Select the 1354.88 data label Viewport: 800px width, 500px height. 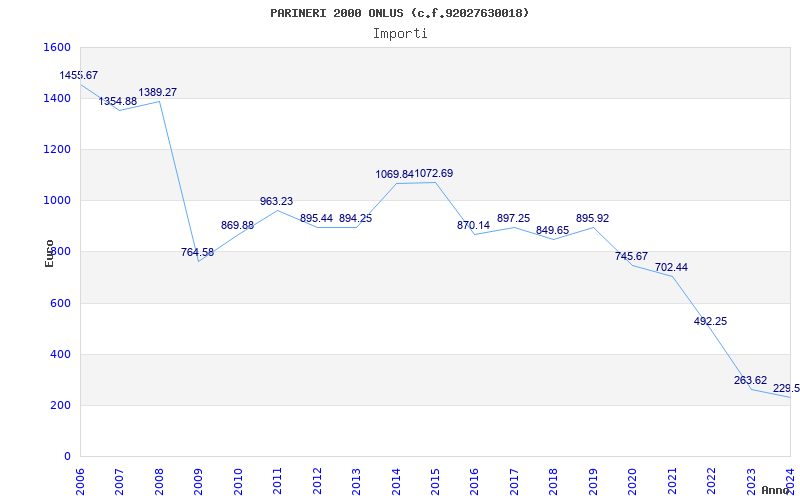click(x=118, y=102)
